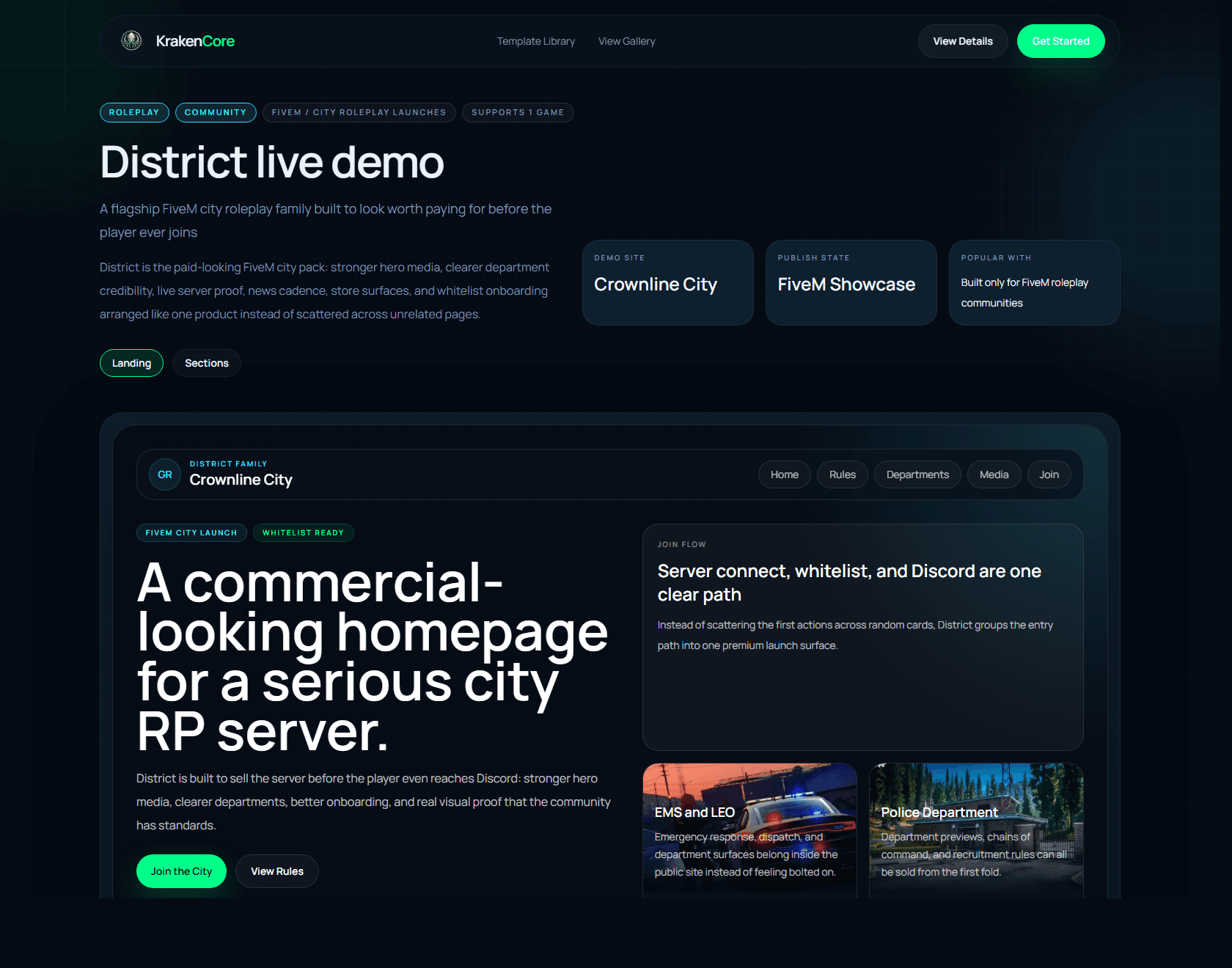
Task: Open the Police Department thumbnail card
Action: point(976,830)
